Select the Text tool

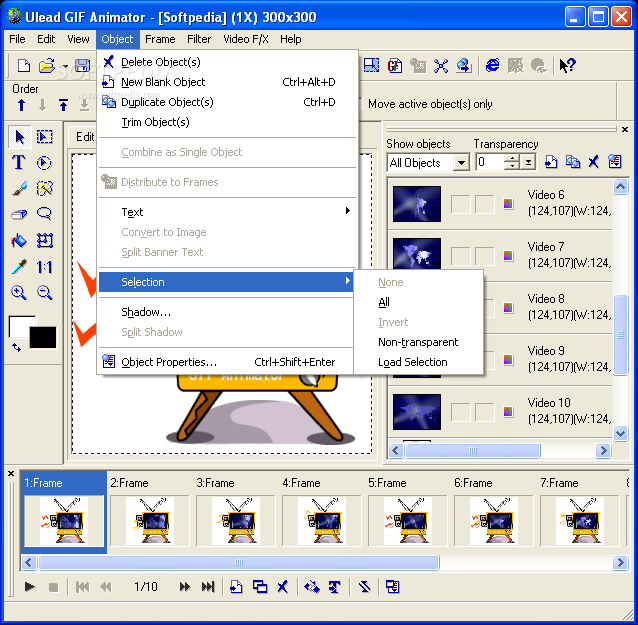tap(19, 163)
